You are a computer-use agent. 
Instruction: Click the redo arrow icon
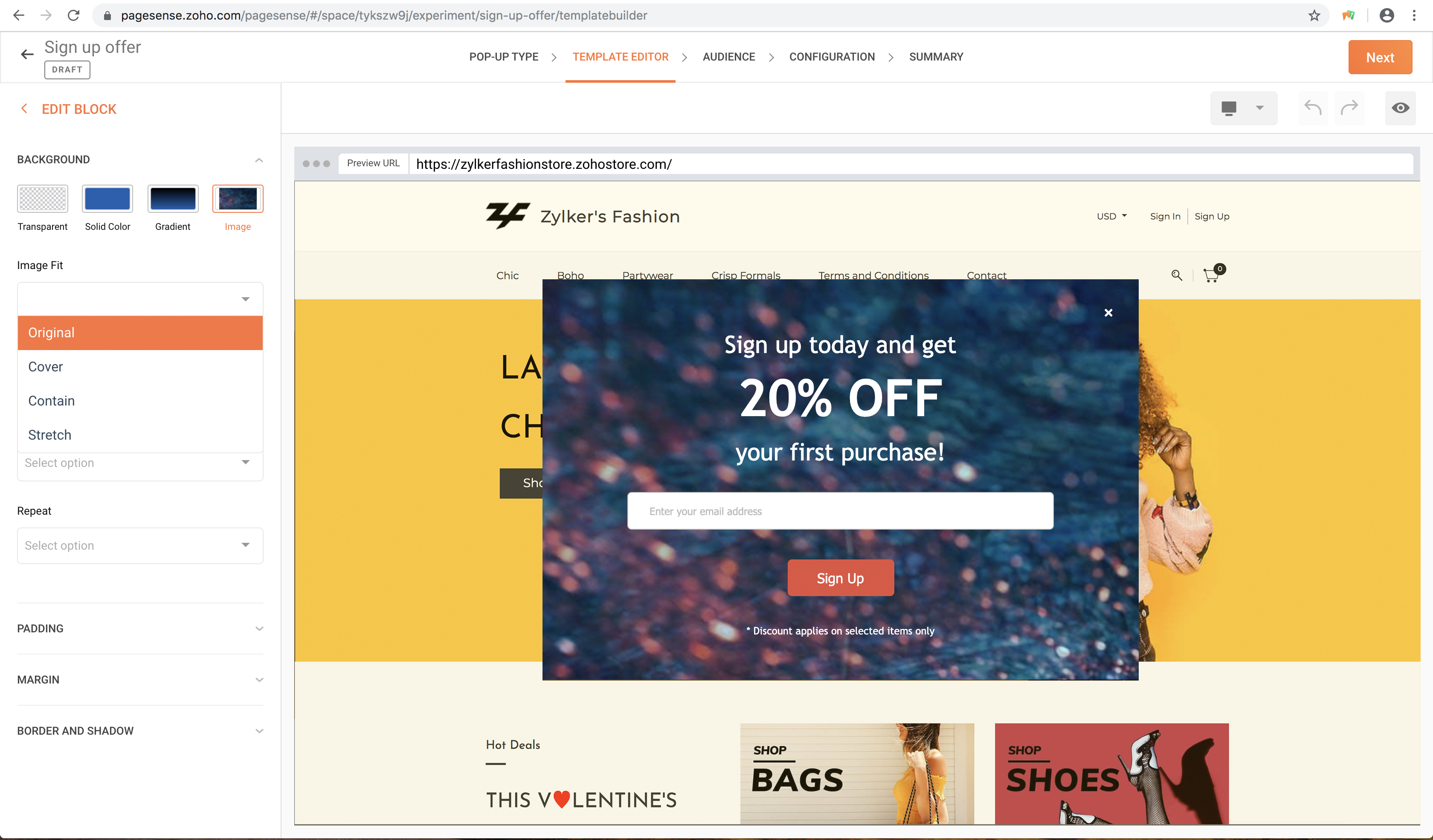1349,107
